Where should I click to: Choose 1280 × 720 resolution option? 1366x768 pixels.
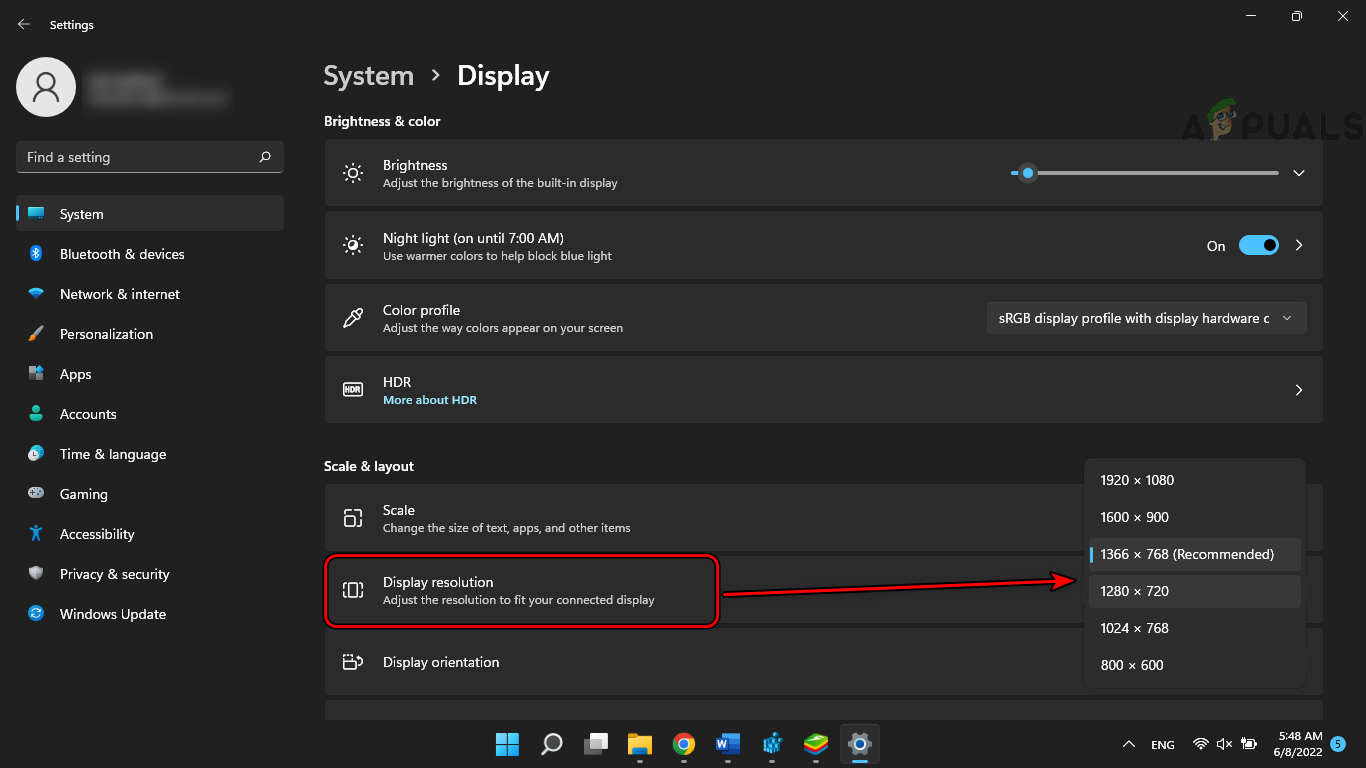(1134, 591)
